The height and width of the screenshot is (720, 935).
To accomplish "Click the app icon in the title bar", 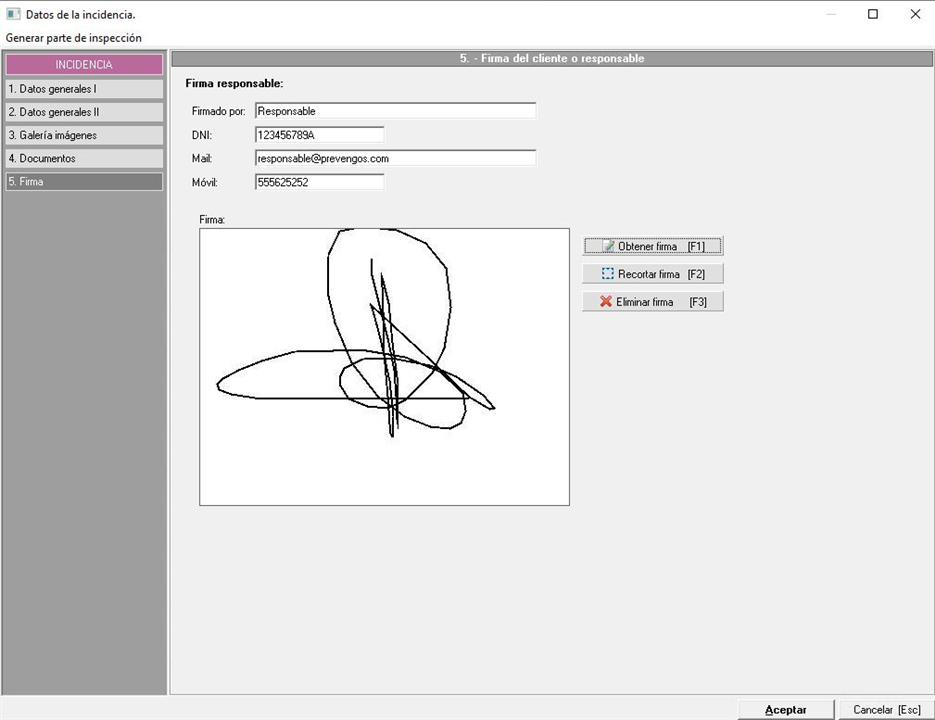I will 13,14.
